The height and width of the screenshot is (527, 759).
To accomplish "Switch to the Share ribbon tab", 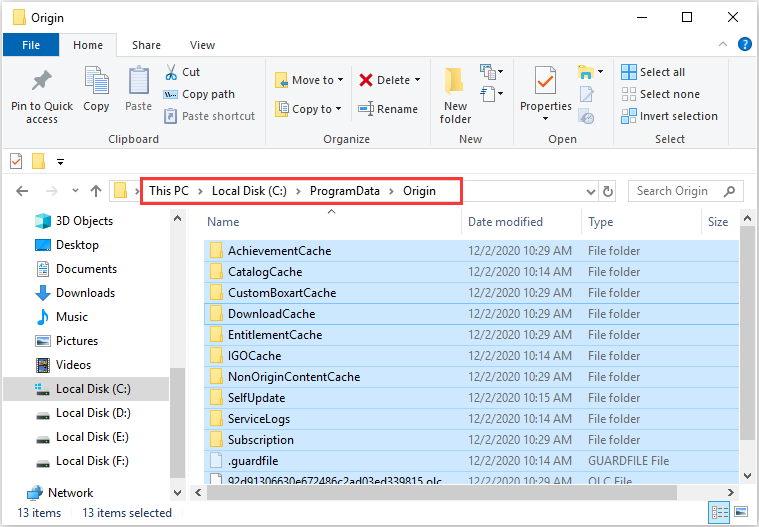I will click(x=146, y=45).
